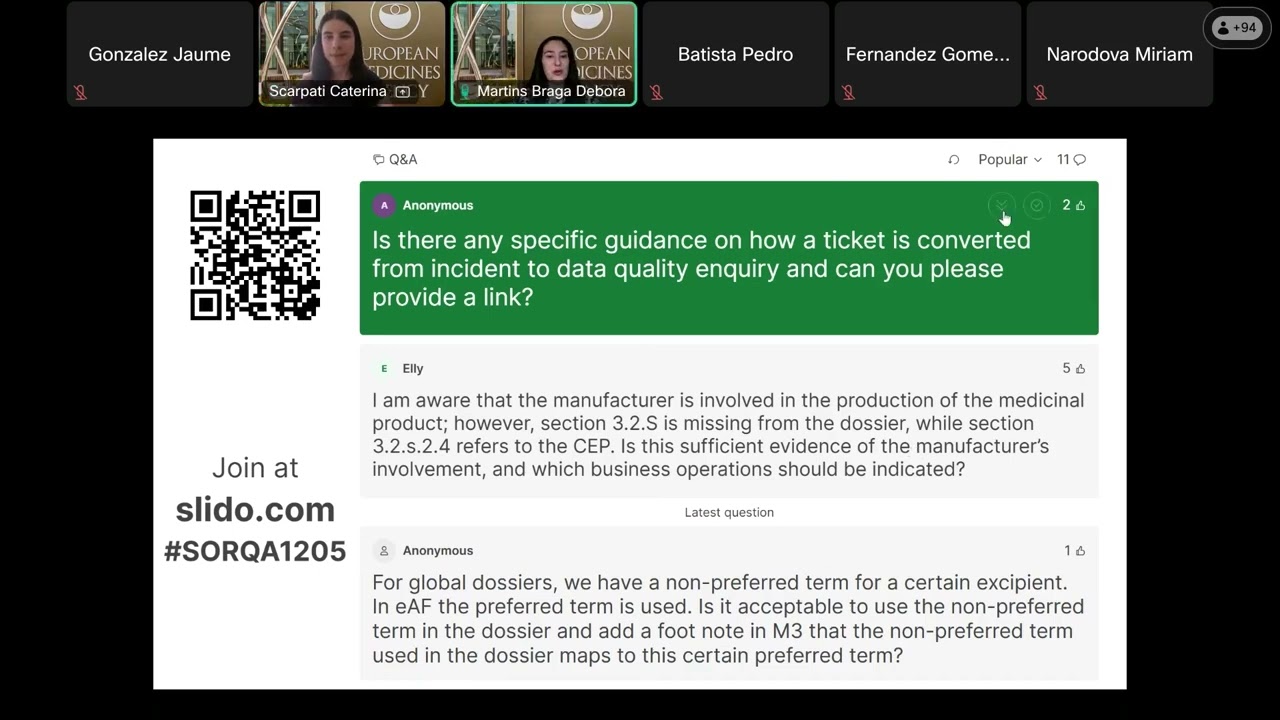Select Scarpati Caterina's video tile

[352, 54]
